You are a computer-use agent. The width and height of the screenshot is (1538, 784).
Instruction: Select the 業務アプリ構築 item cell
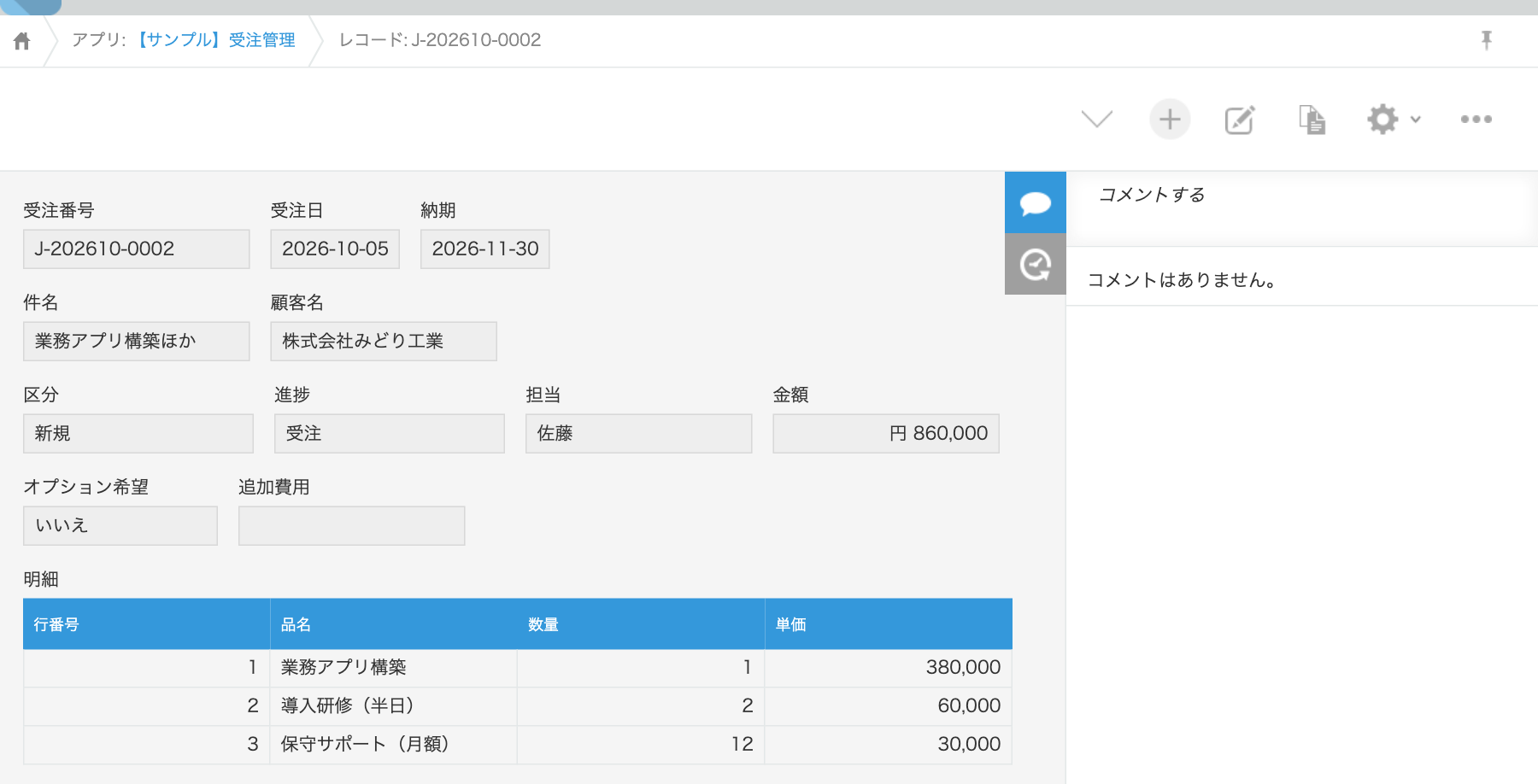coord(394,668)
